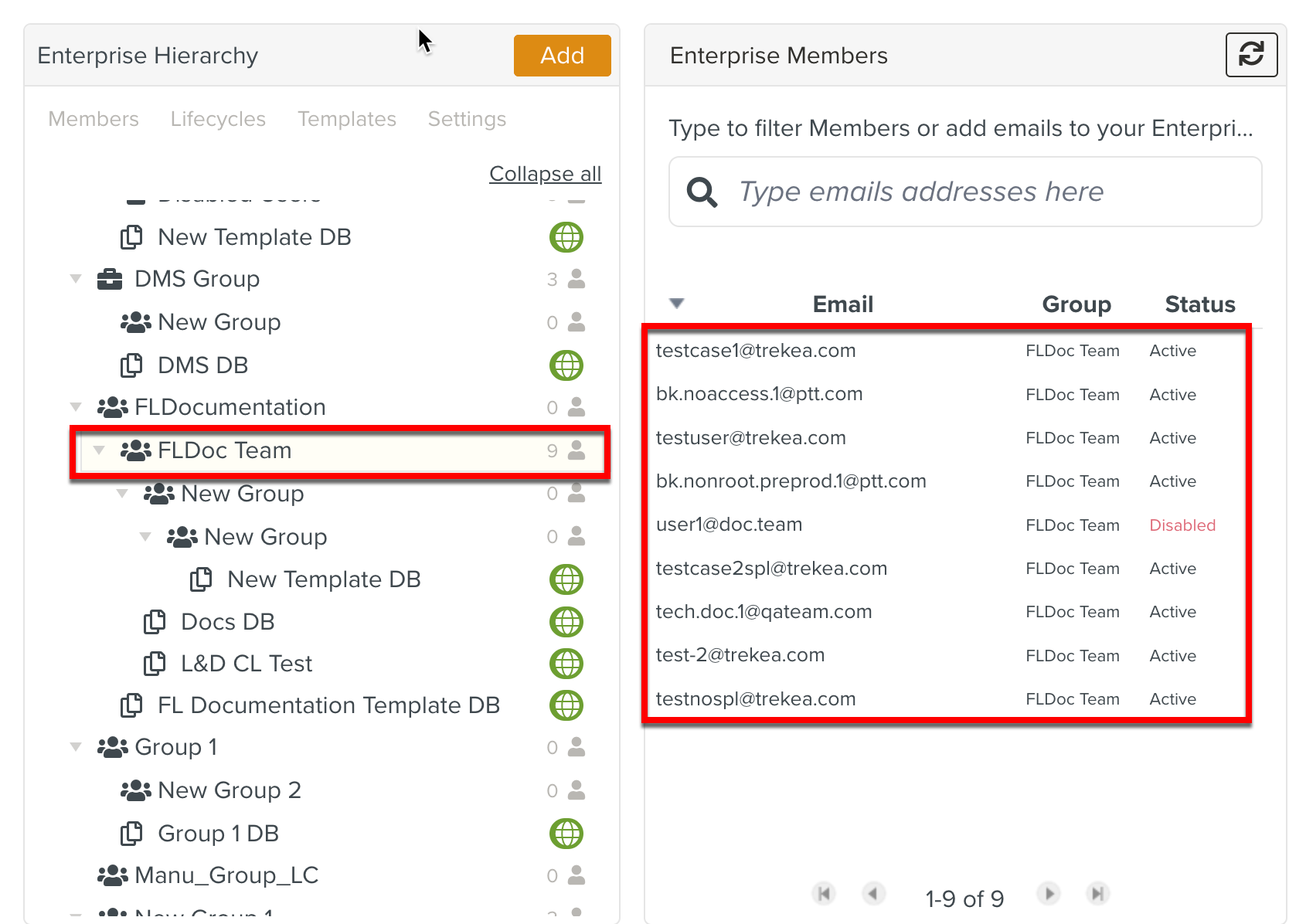
Task: Collapse the DMS Group tree node
Action: (75, 279)
